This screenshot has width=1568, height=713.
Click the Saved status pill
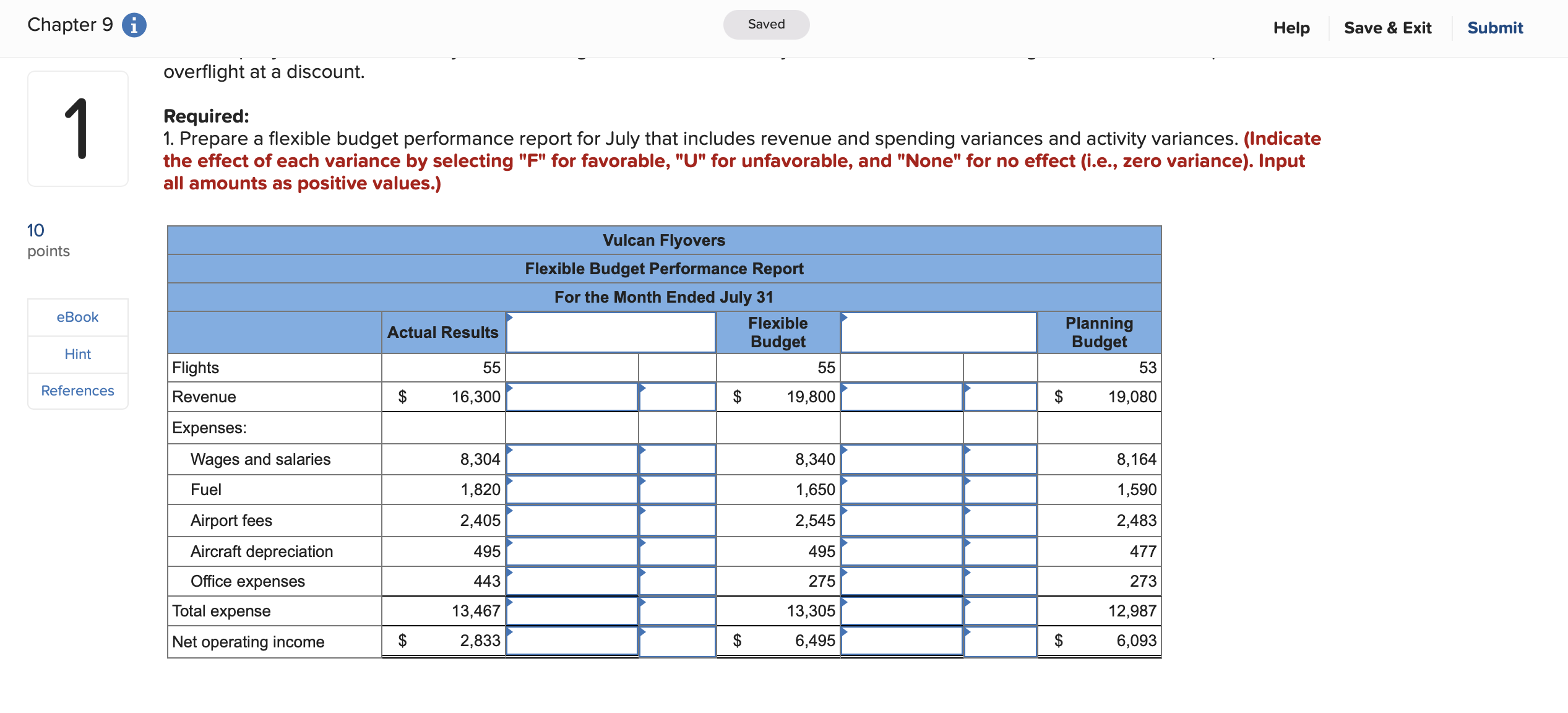pyautogui.click(x=766, y=24)
